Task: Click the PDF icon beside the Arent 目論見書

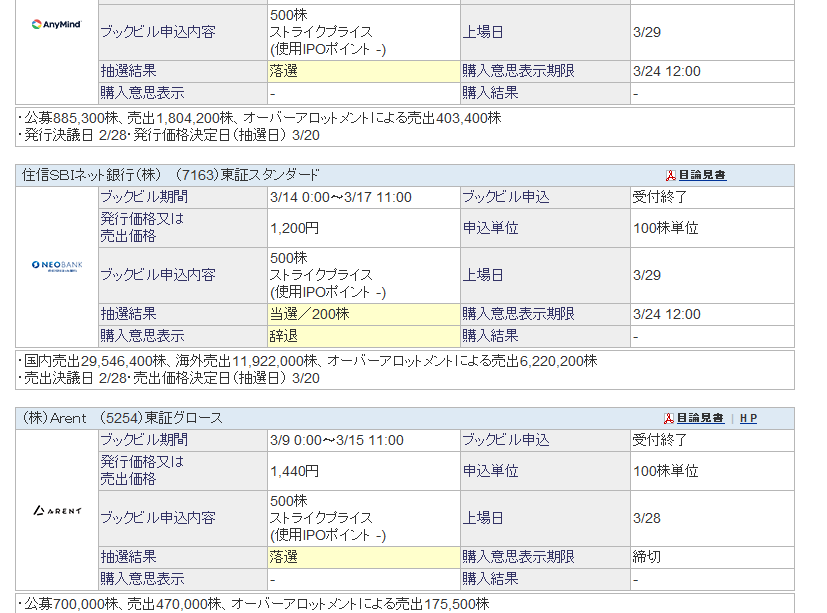Action: coord(669,419)
